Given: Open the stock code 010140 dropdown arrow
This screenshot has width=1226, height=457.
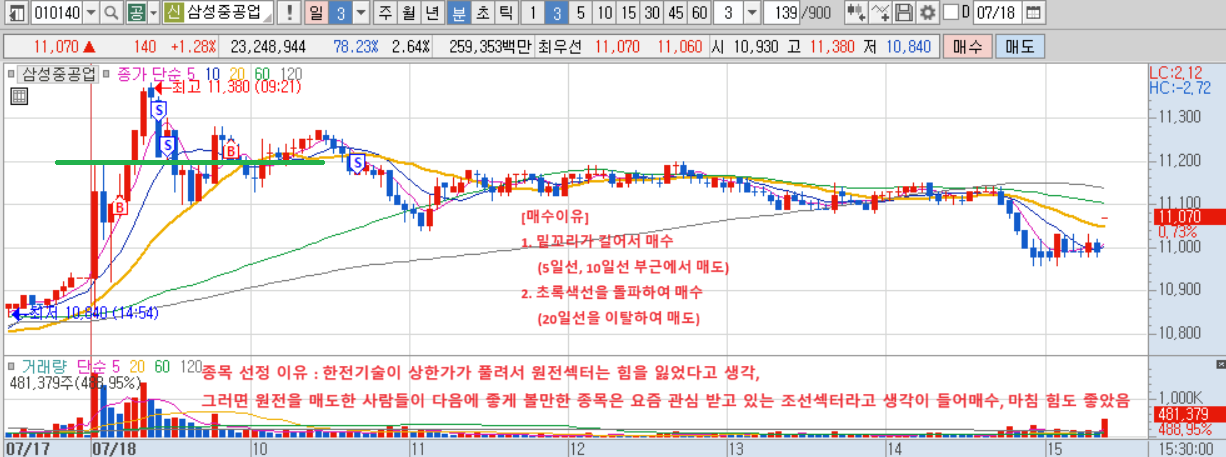Looking at the screenshot, I should (x=90, y=13).
